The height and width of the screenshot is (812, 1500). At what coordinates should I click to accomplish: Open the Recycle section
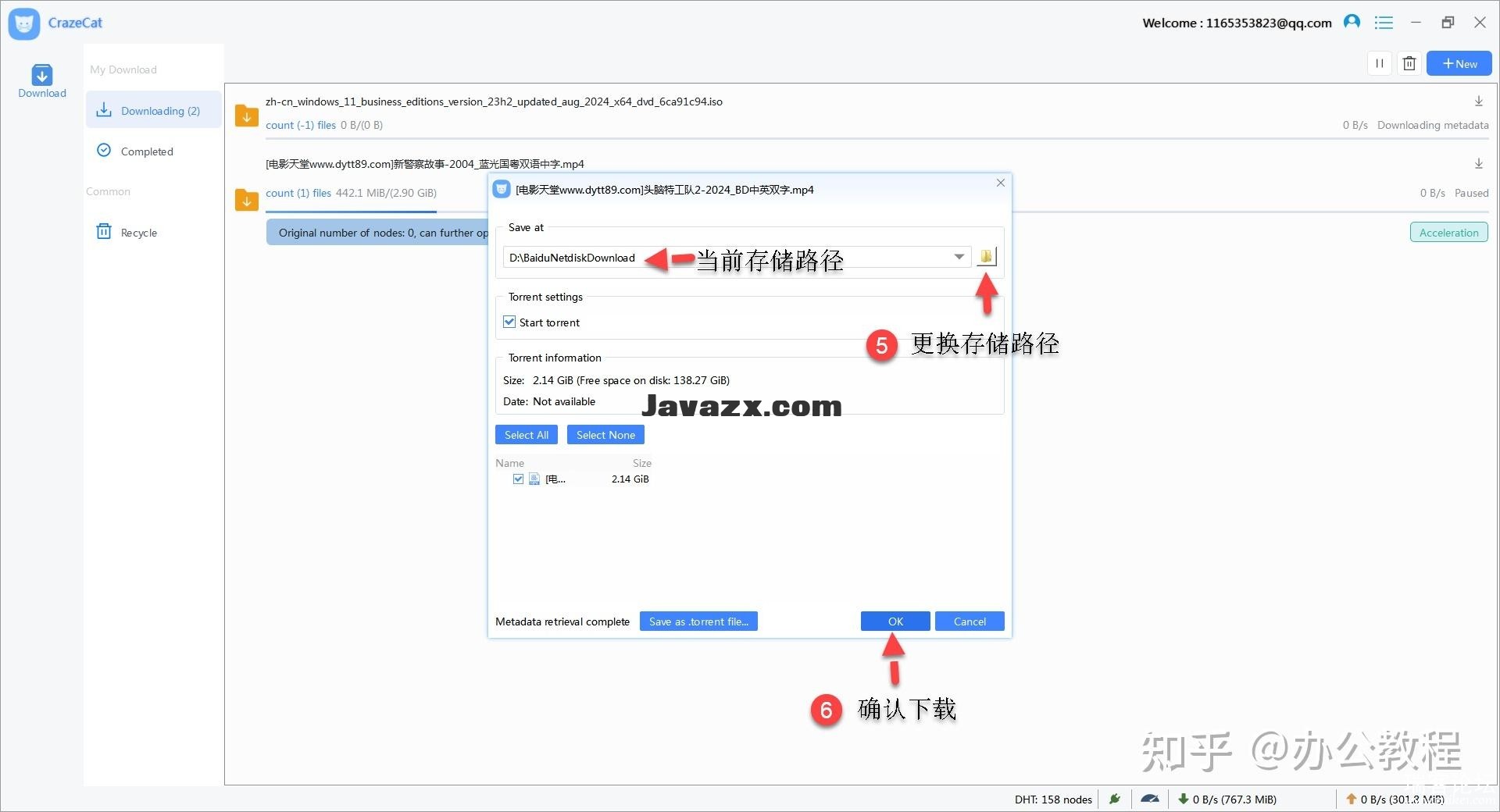pyautogui.click(x=154, y=232)
